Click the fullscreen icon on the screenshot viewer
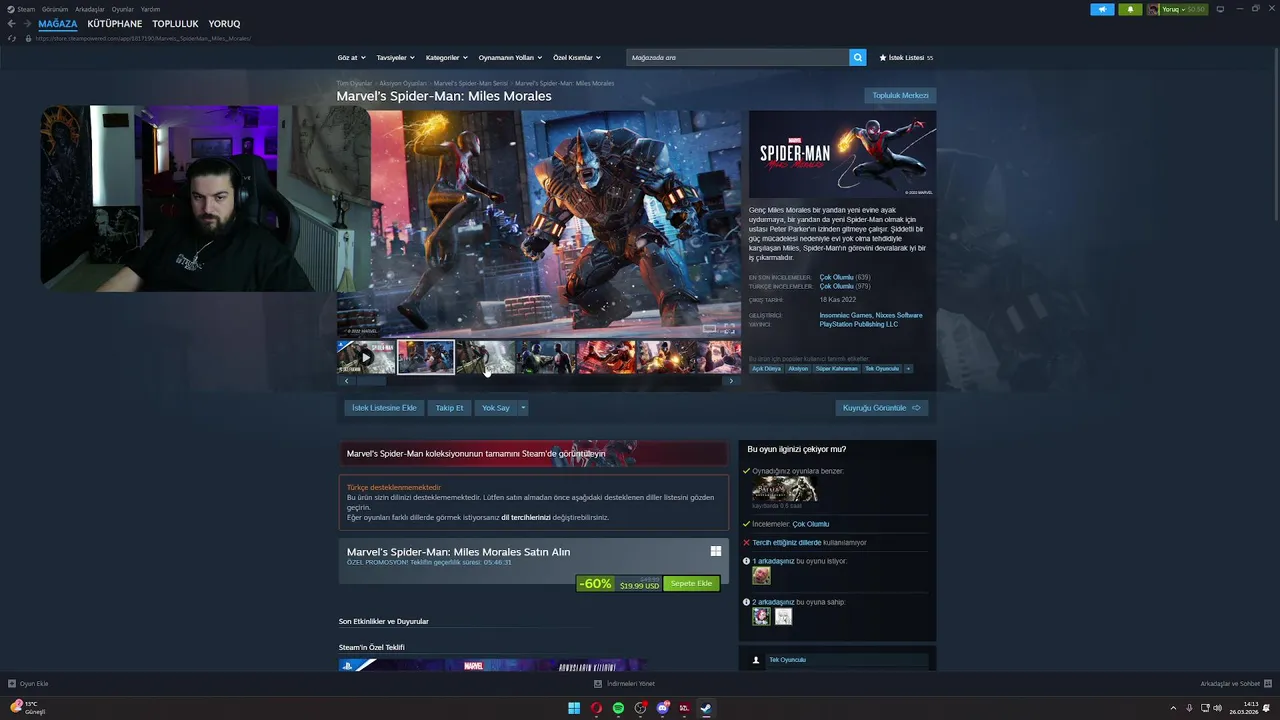Image resolution: width=1280 pixels, height=720 pixels. [729, 329]
